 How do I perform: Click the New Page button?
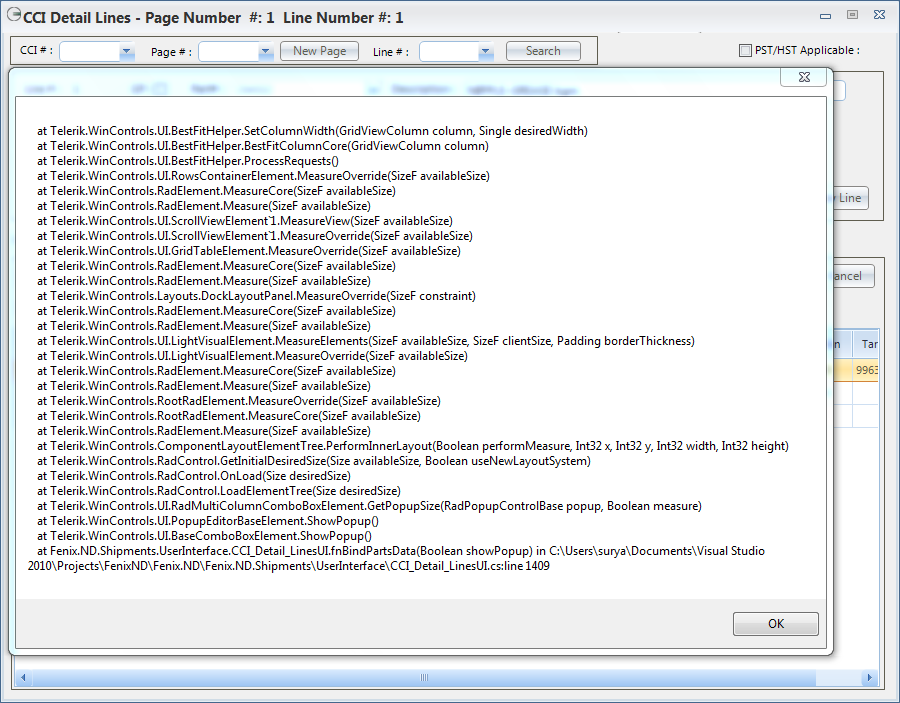tap(319, 51)
